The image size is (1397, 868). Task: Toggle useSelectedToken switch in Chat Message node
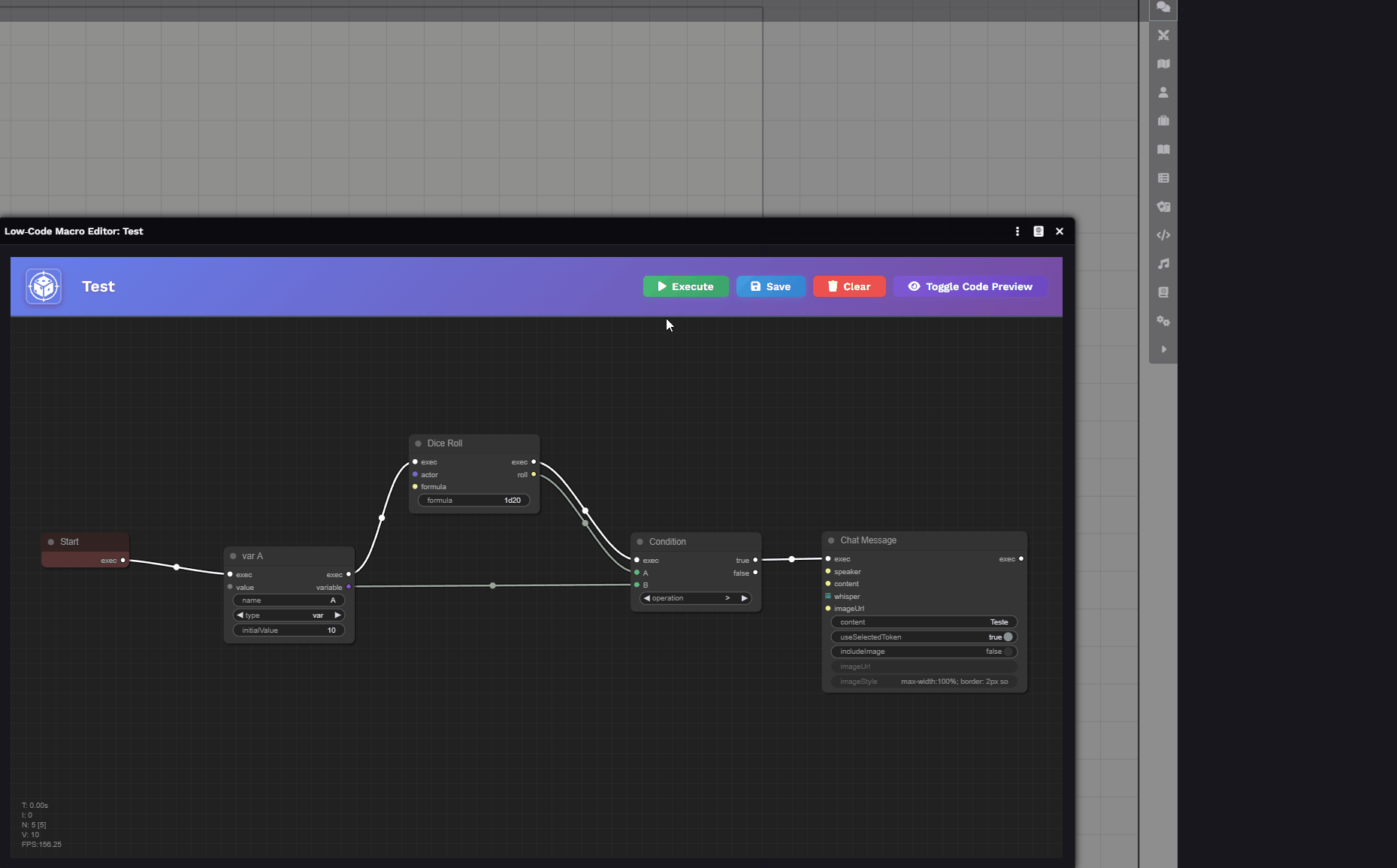(x=1008, y=637)
